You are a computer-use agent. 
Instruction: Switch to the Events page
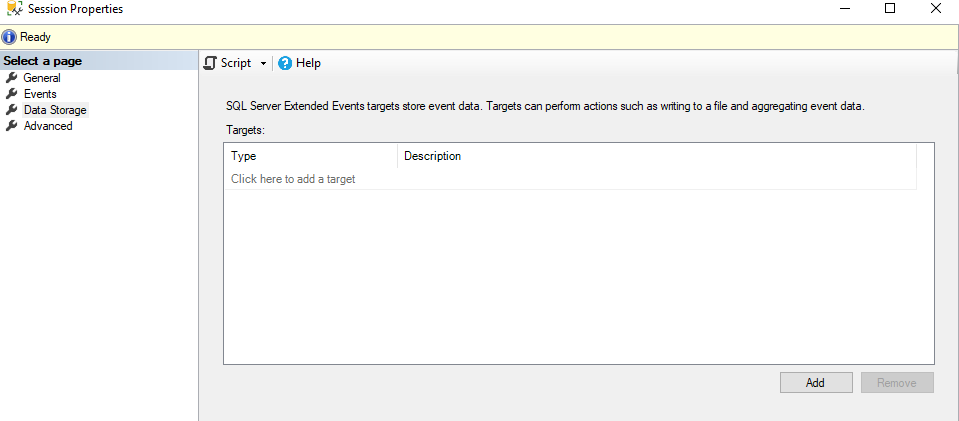(x=40, y=94)
